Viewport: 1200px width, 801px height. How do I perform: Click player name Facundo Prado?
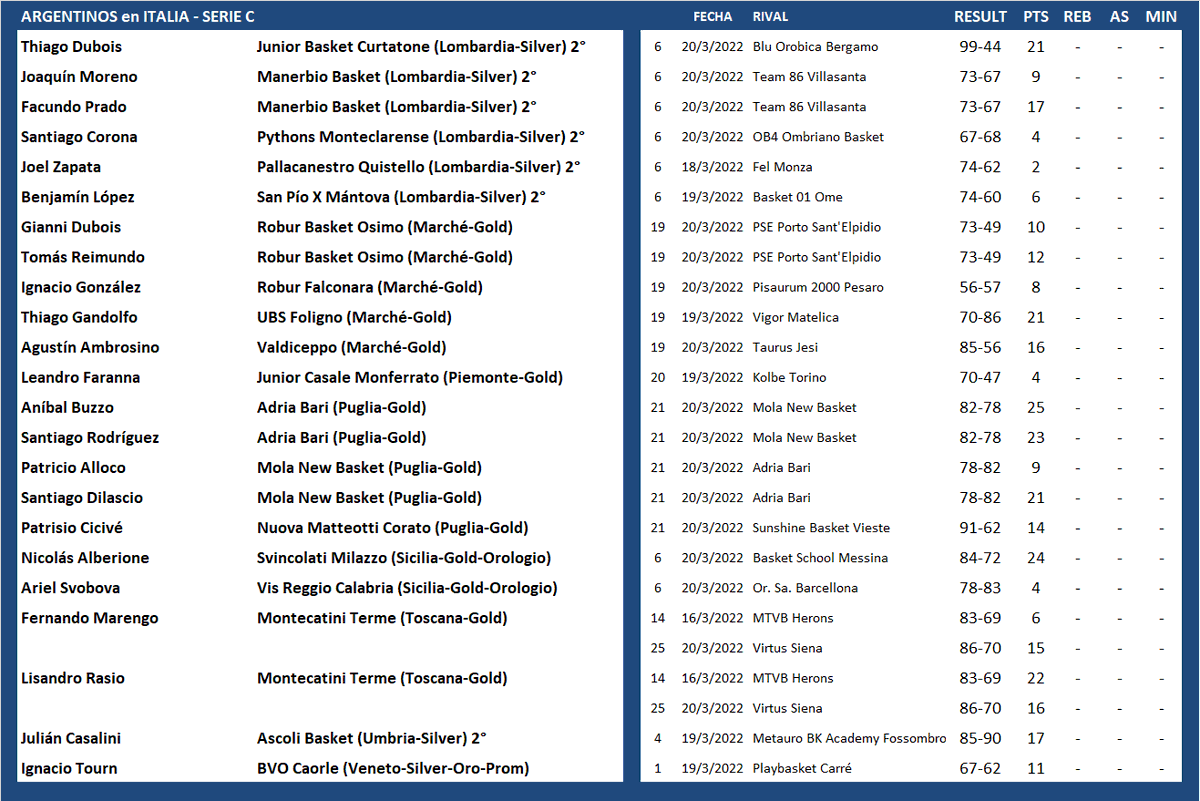74,107
